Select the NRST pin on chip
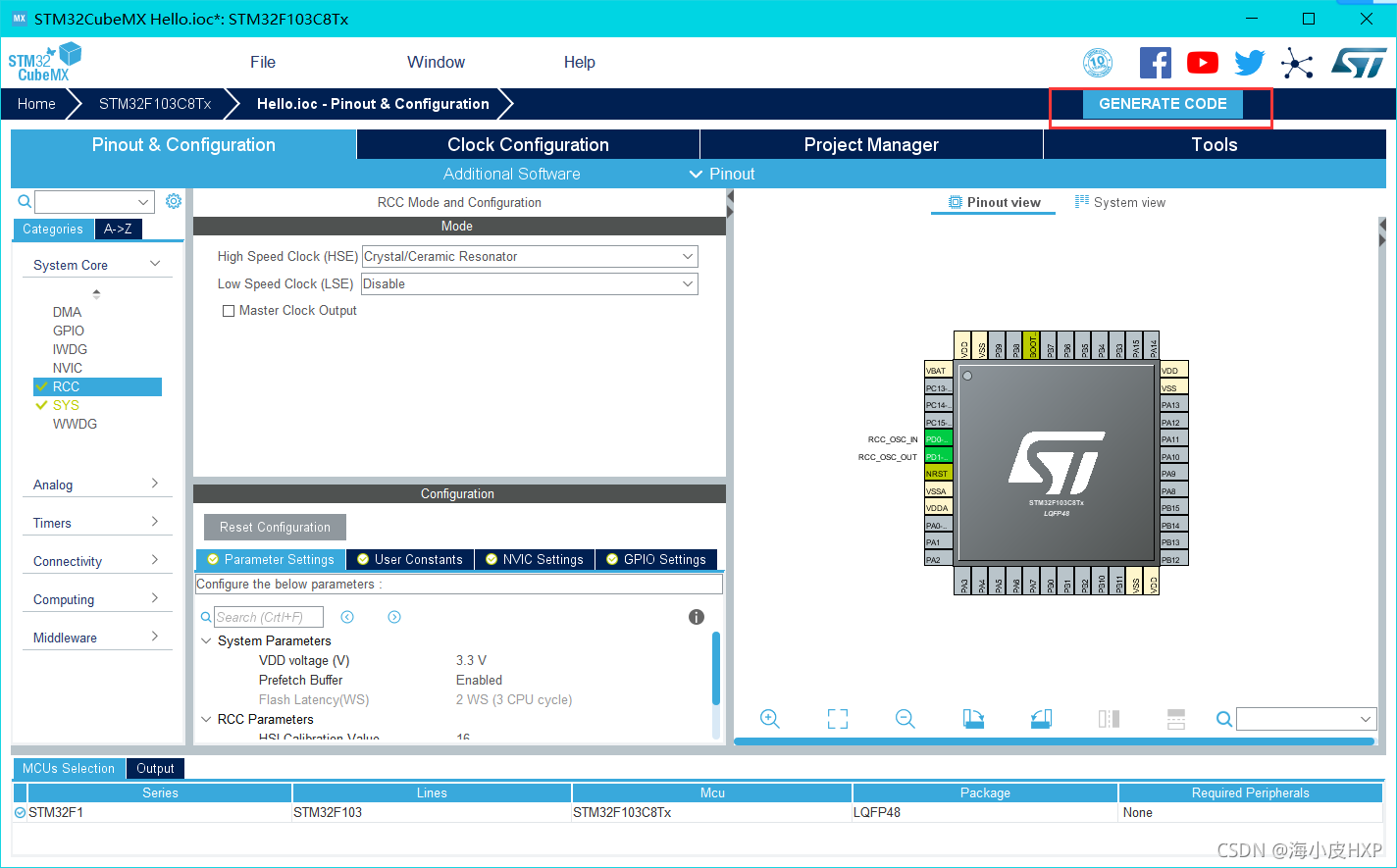This screenshot has width=1397, height=868. tap(938, 474)
